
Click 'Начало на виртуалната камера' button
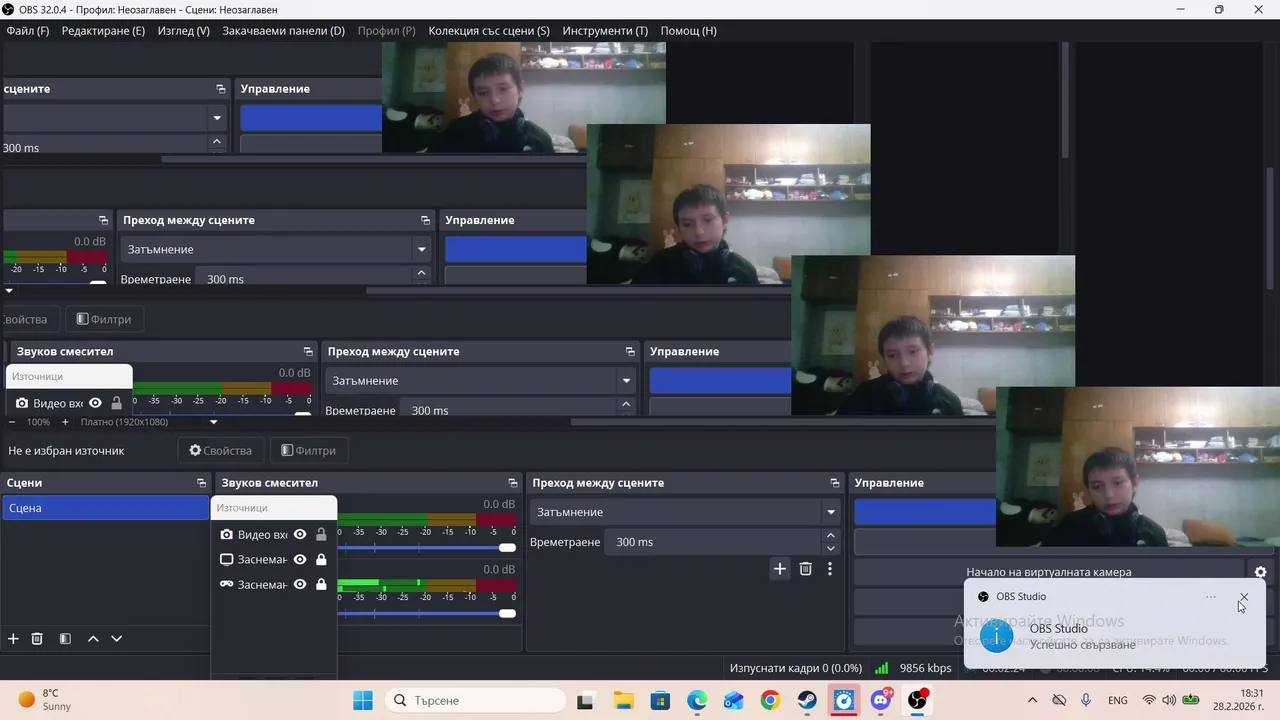[x=1049, y=573]
